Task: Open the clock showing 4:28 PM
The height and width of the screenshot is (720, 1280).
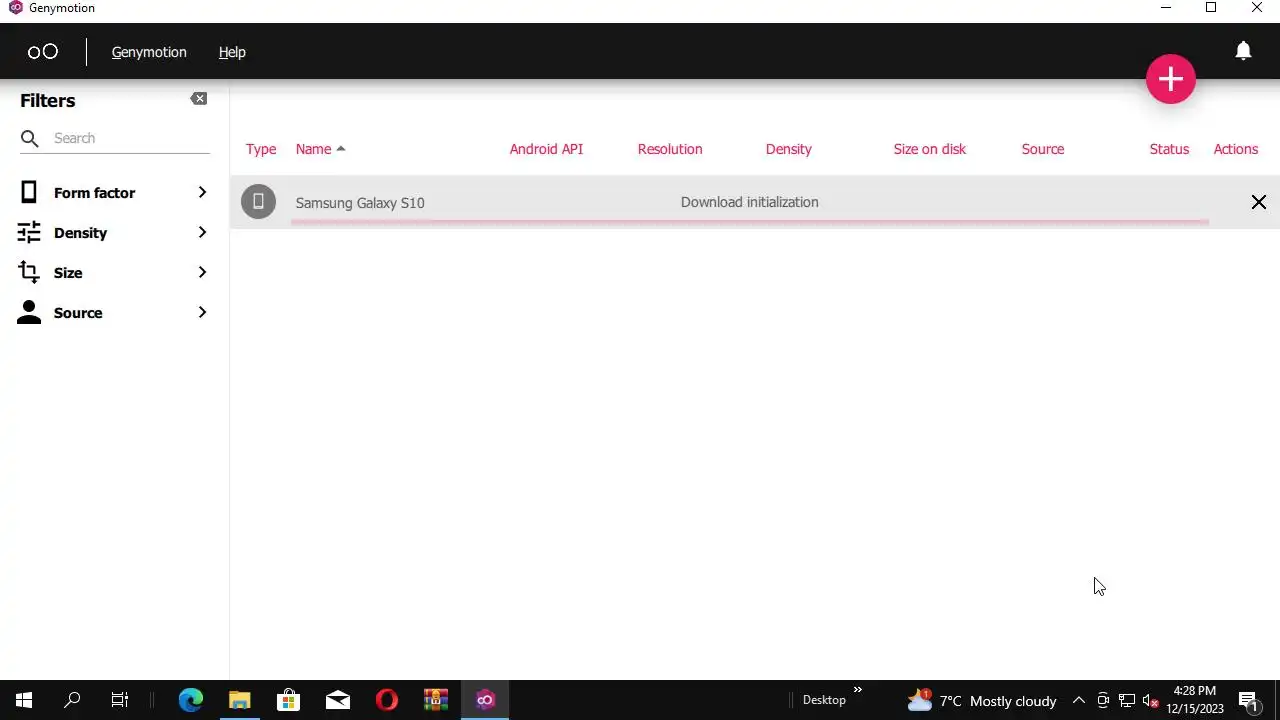Action: point(1195,700)
